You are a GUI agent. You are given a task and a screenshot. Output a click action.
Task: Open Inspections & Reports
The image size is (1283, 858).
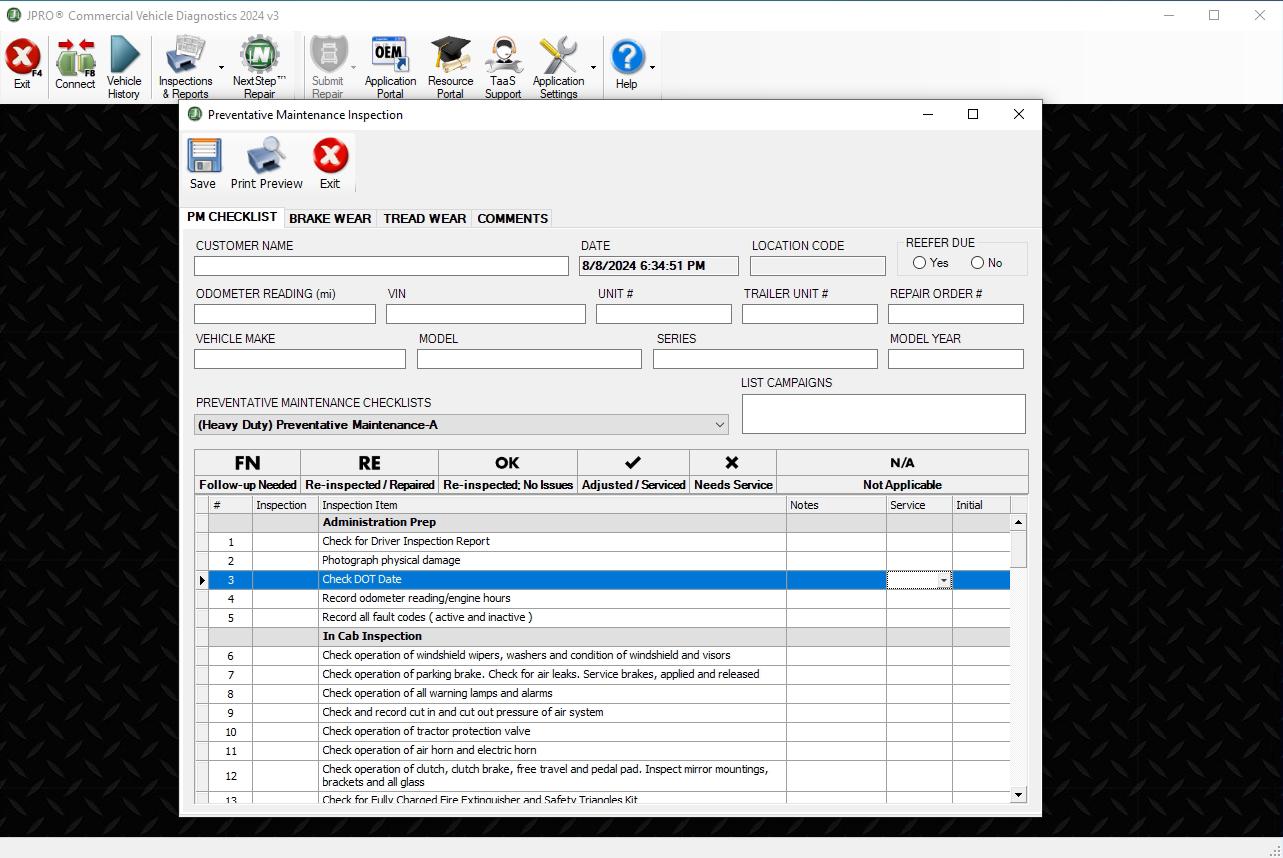pyautogui.click(x=186, y=63)
